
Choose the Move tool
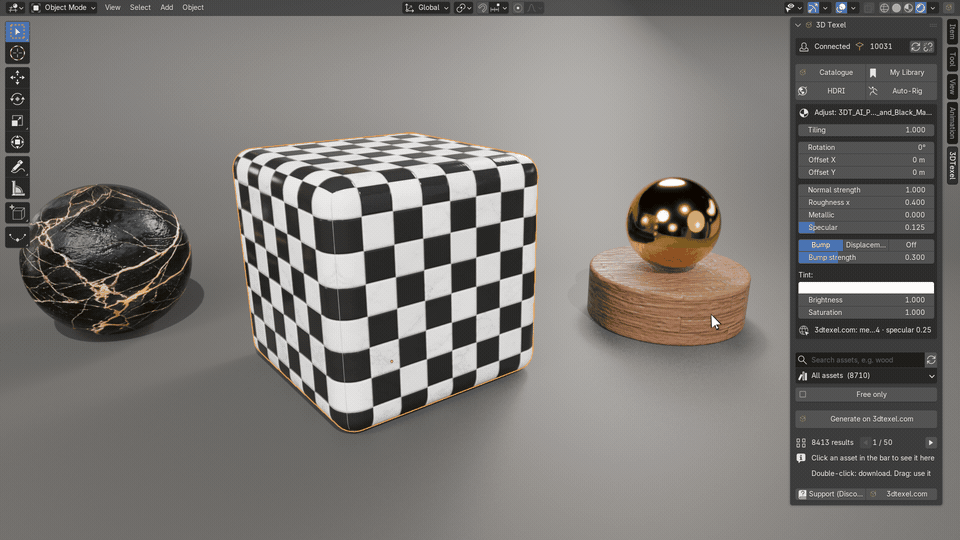tap(17, 77)
